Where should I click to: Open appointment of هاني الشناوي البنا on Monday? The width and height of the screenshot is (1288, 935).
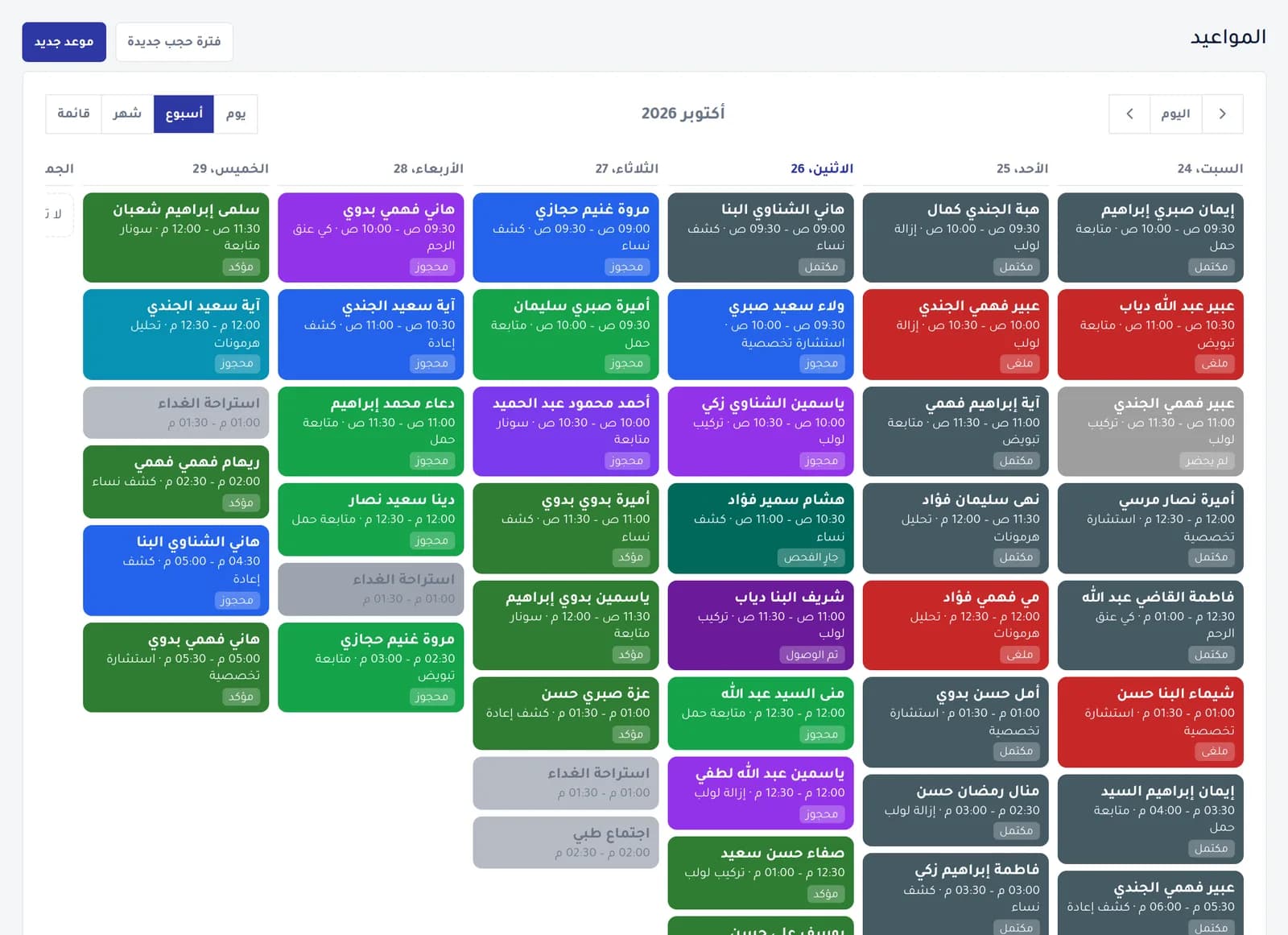pos(761,238)
